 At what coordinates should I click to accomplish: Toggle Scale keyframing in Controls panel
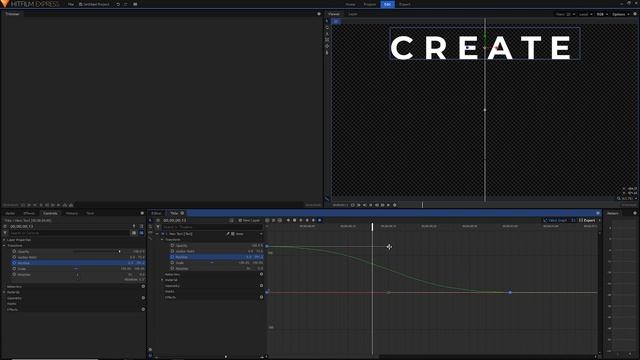point(14,269)
